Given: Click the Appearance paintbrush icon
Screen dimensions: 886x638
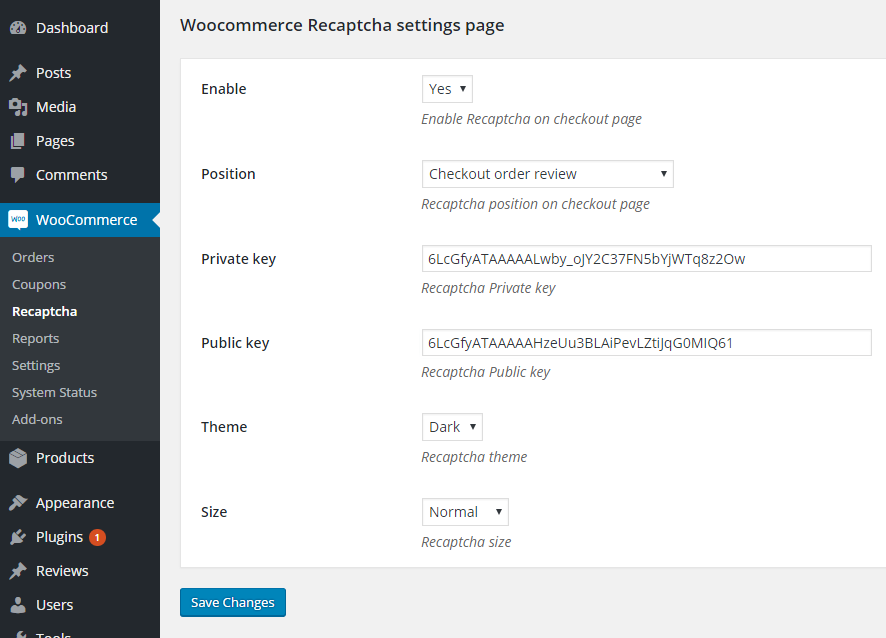Looking at the screenshot, I should click(18, 503).
